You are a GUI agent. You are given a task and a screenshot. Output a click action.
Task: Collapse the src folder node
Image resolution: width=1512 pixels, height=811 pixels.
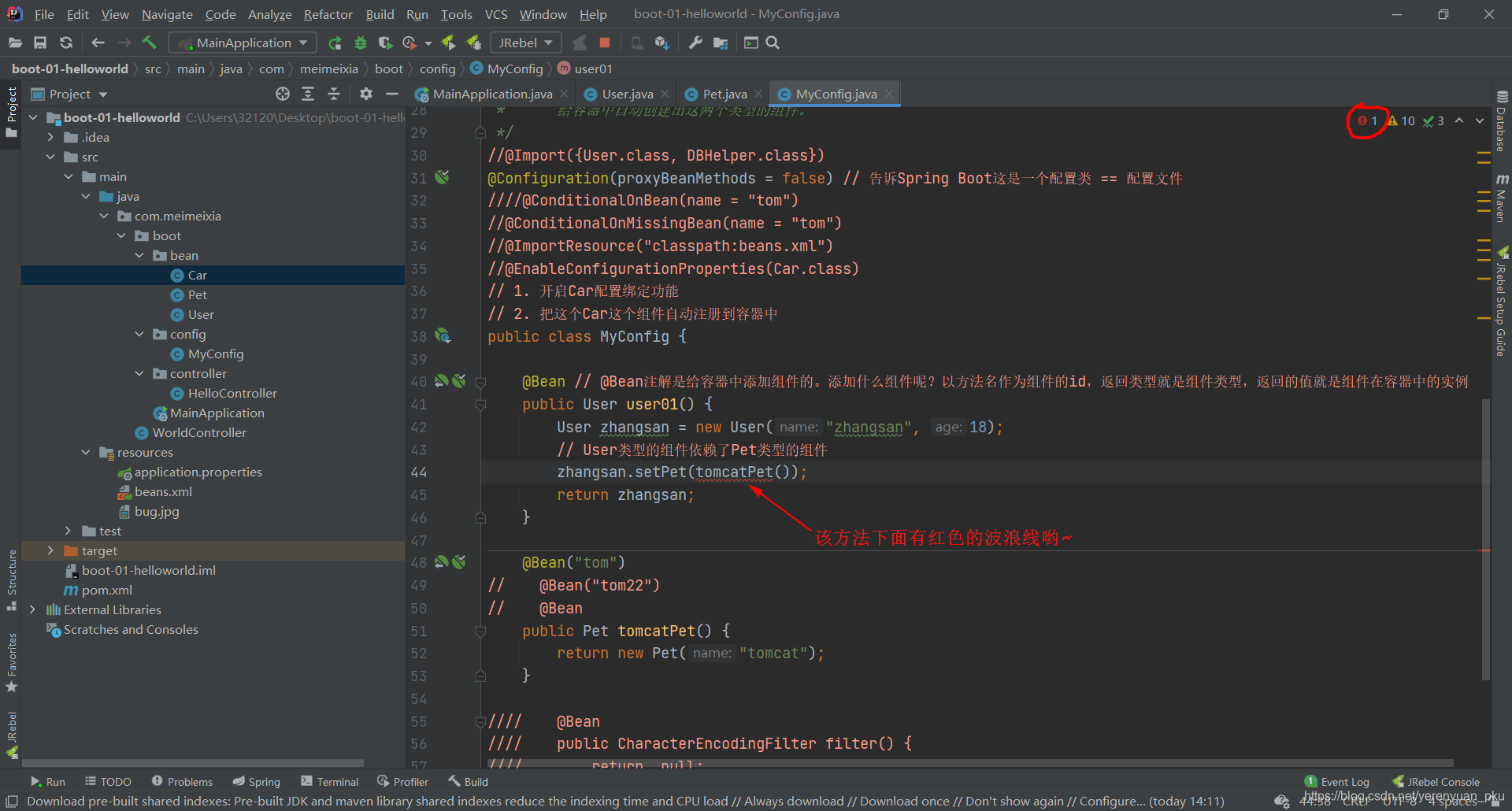coord(50,157)
